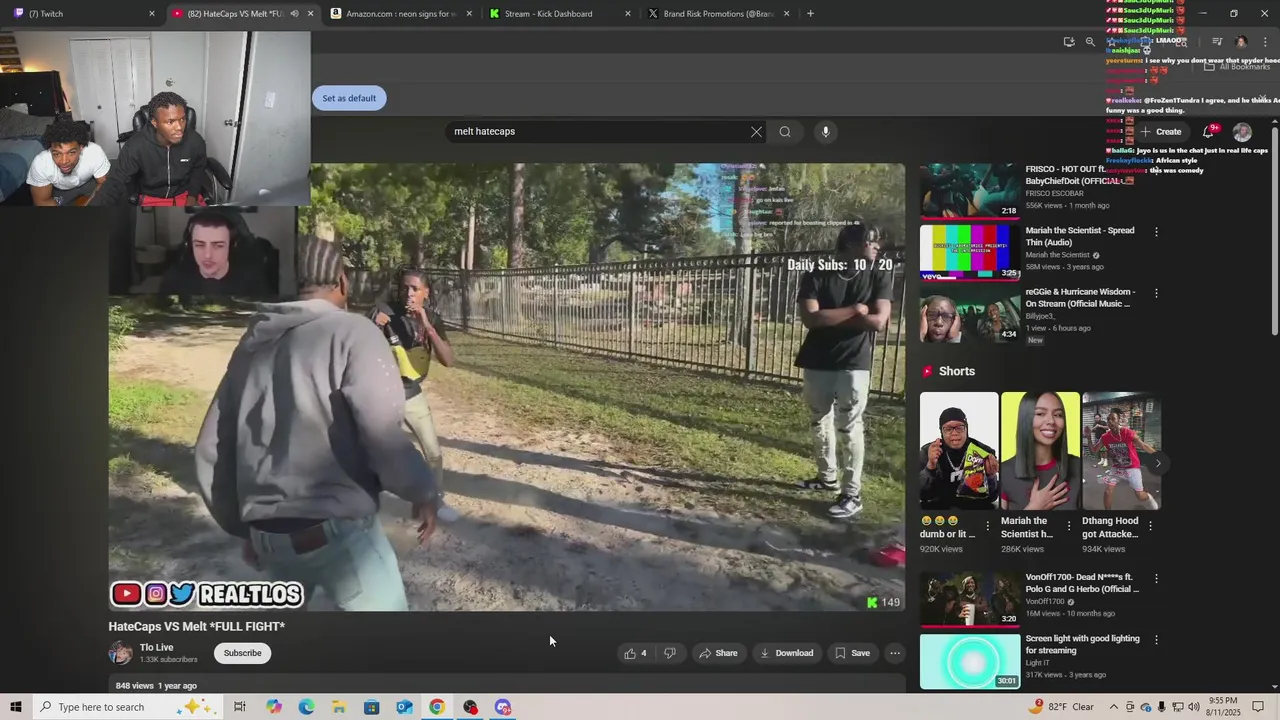This screenshot has width=1280, height=720.
Task: Open YouTube account avatar menu
Action: coord(1242,132)
